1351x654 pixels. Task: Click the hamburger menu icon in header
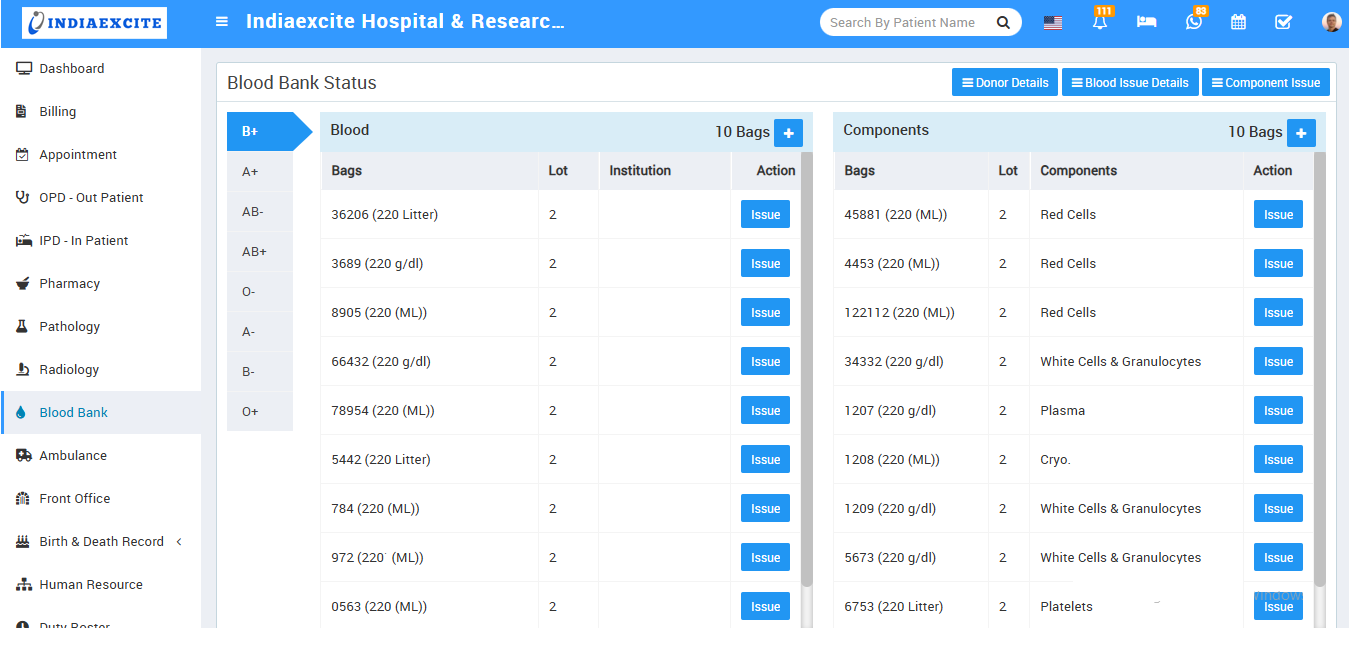(222, 22)
